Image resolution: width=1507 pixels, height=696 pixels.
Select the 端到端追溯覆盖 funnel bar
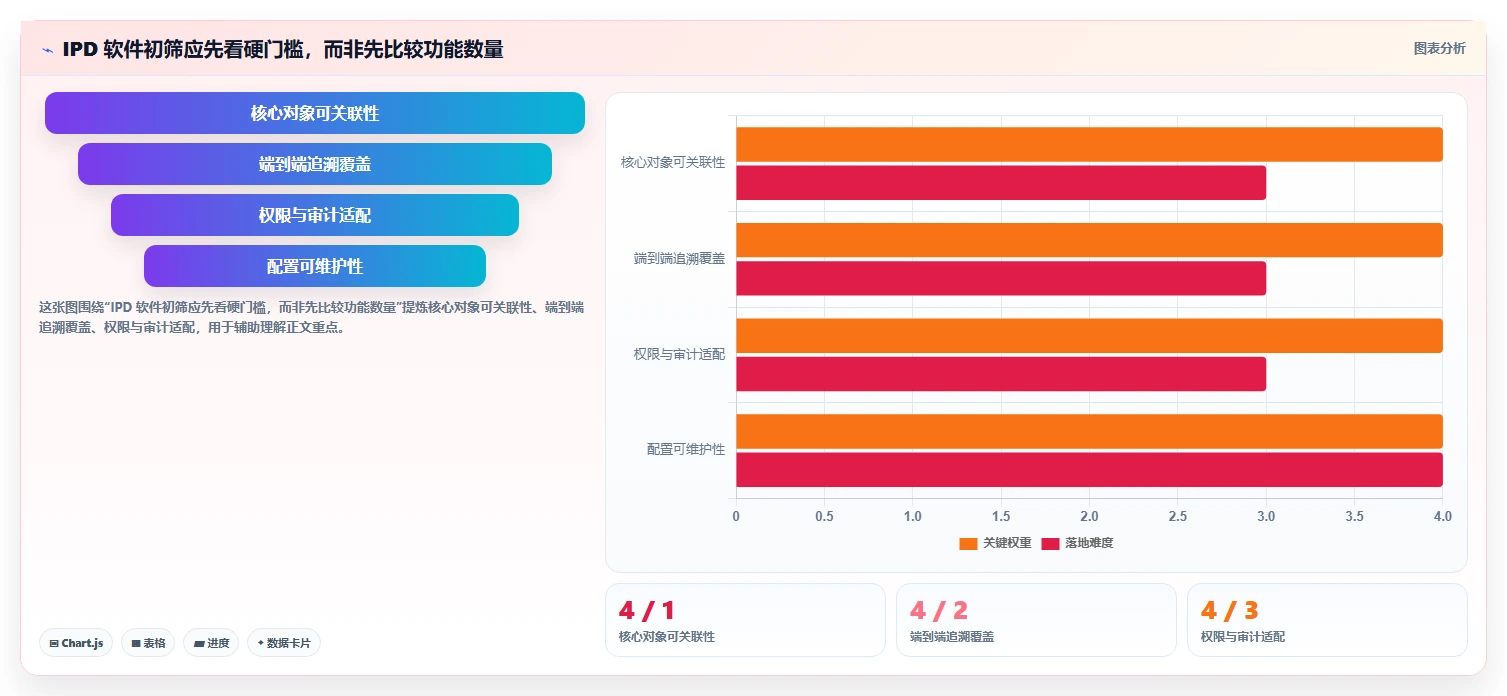pos(315,164)
